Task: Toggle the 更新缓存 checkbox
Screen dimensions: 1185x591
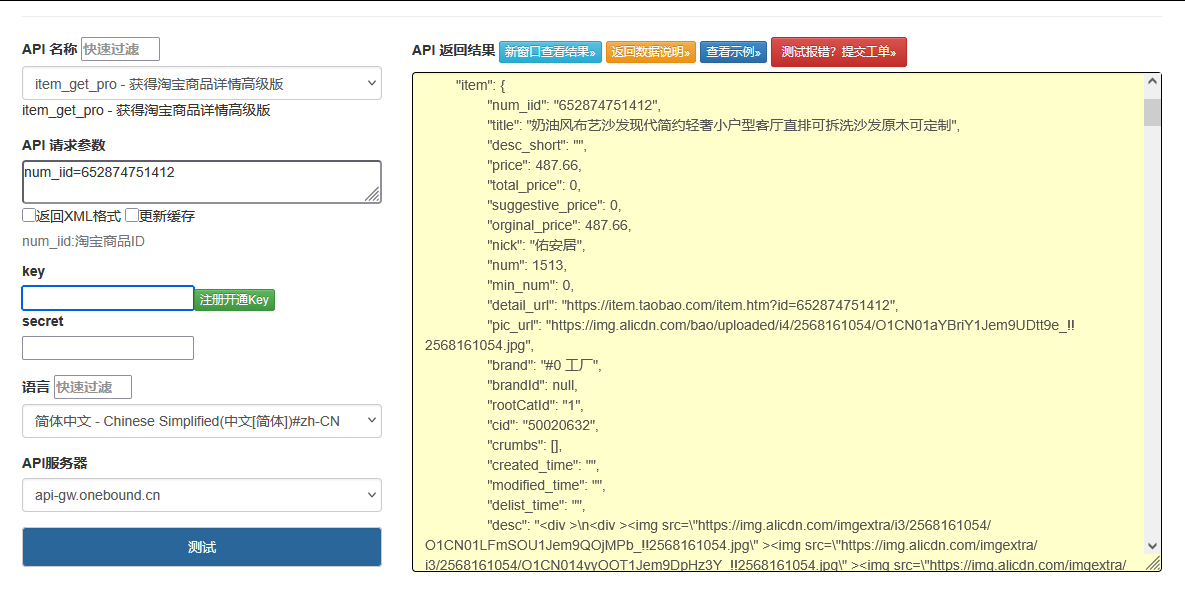Action: (132, 216)
